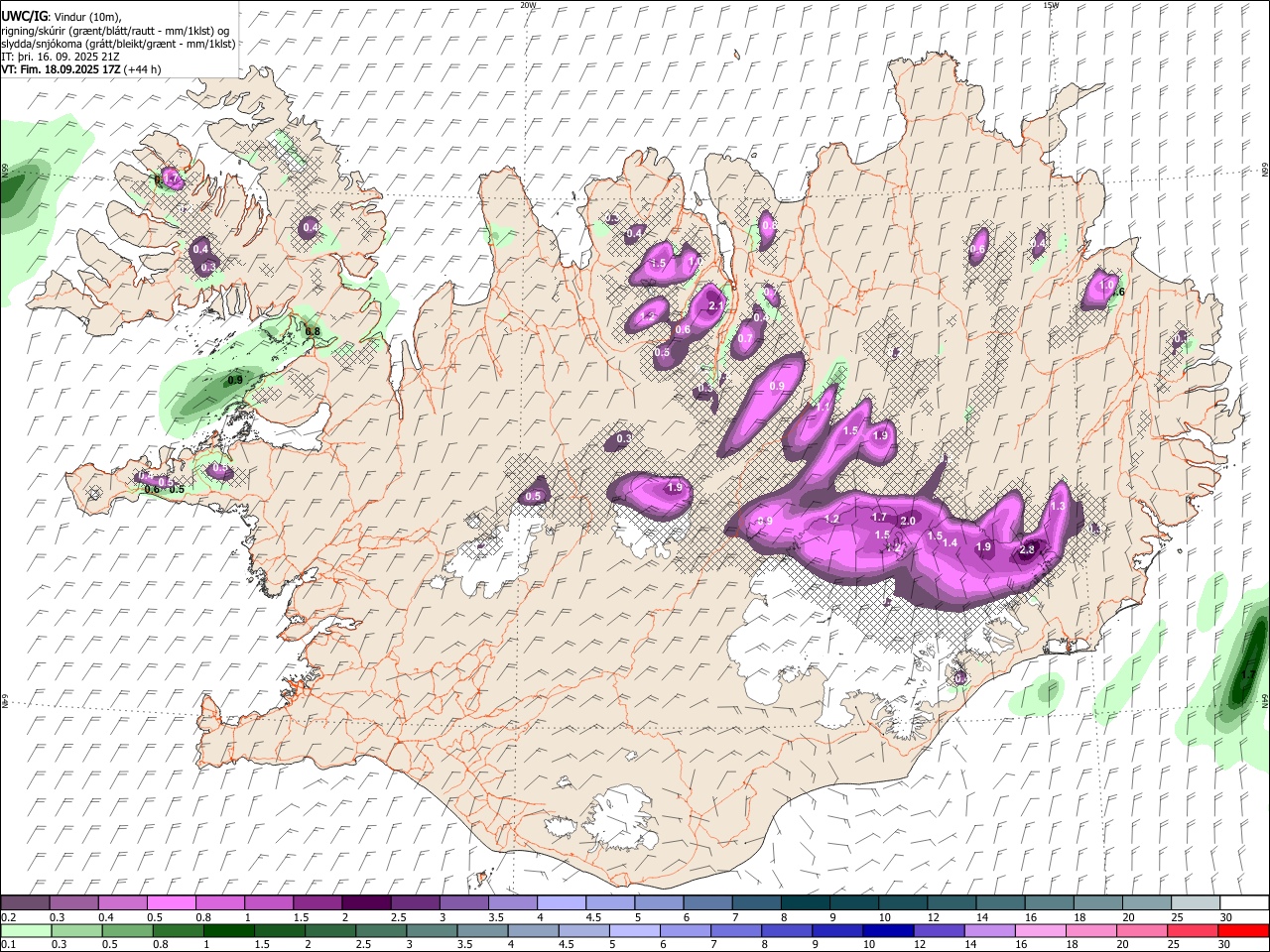Click the '0.2' label starting the snow legend
Viewport: 1270px width, 952px height.
coord(8,917)
